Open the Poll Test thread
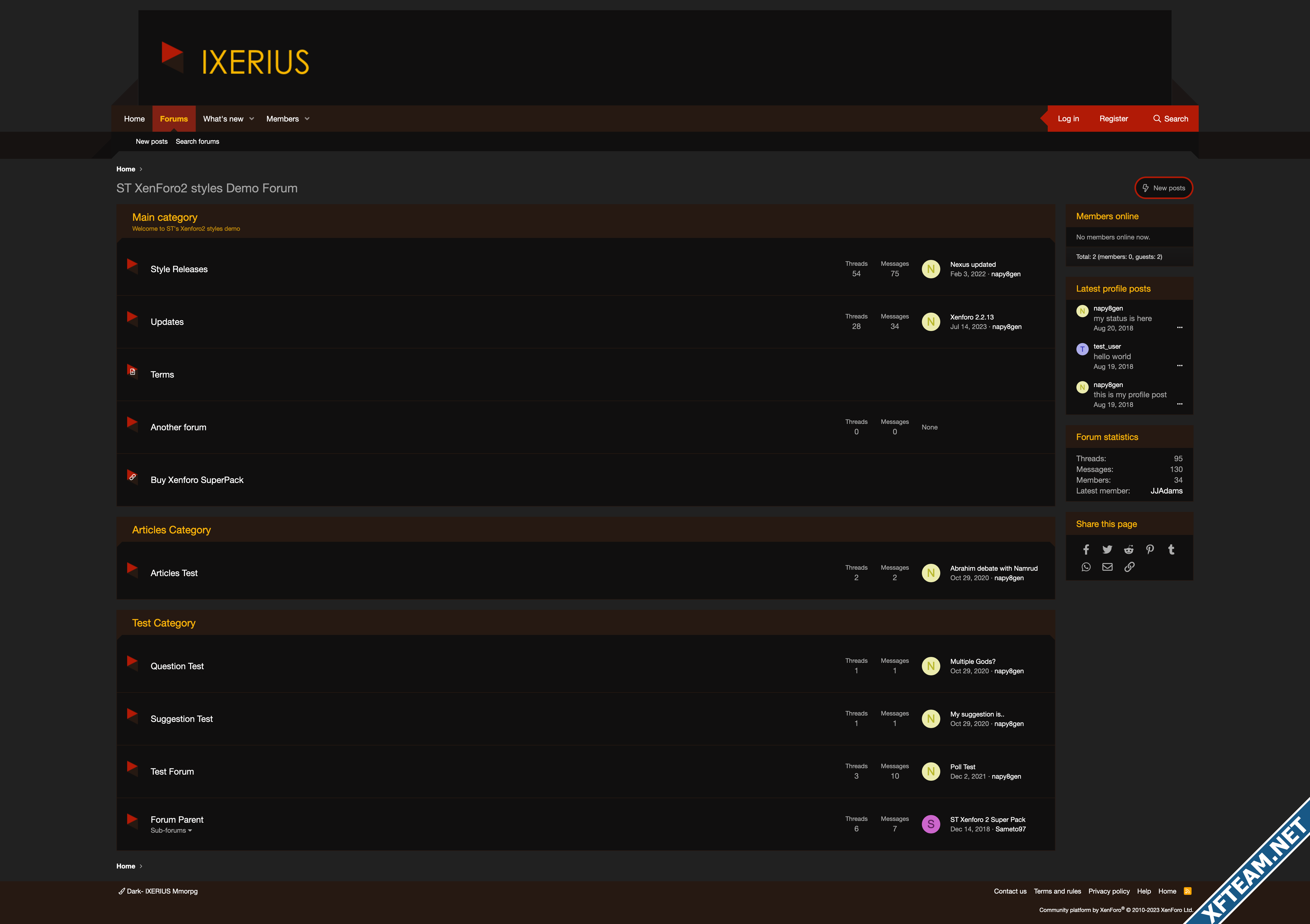The height and width of the screenshot is (924, 1310). coord(963,767)
